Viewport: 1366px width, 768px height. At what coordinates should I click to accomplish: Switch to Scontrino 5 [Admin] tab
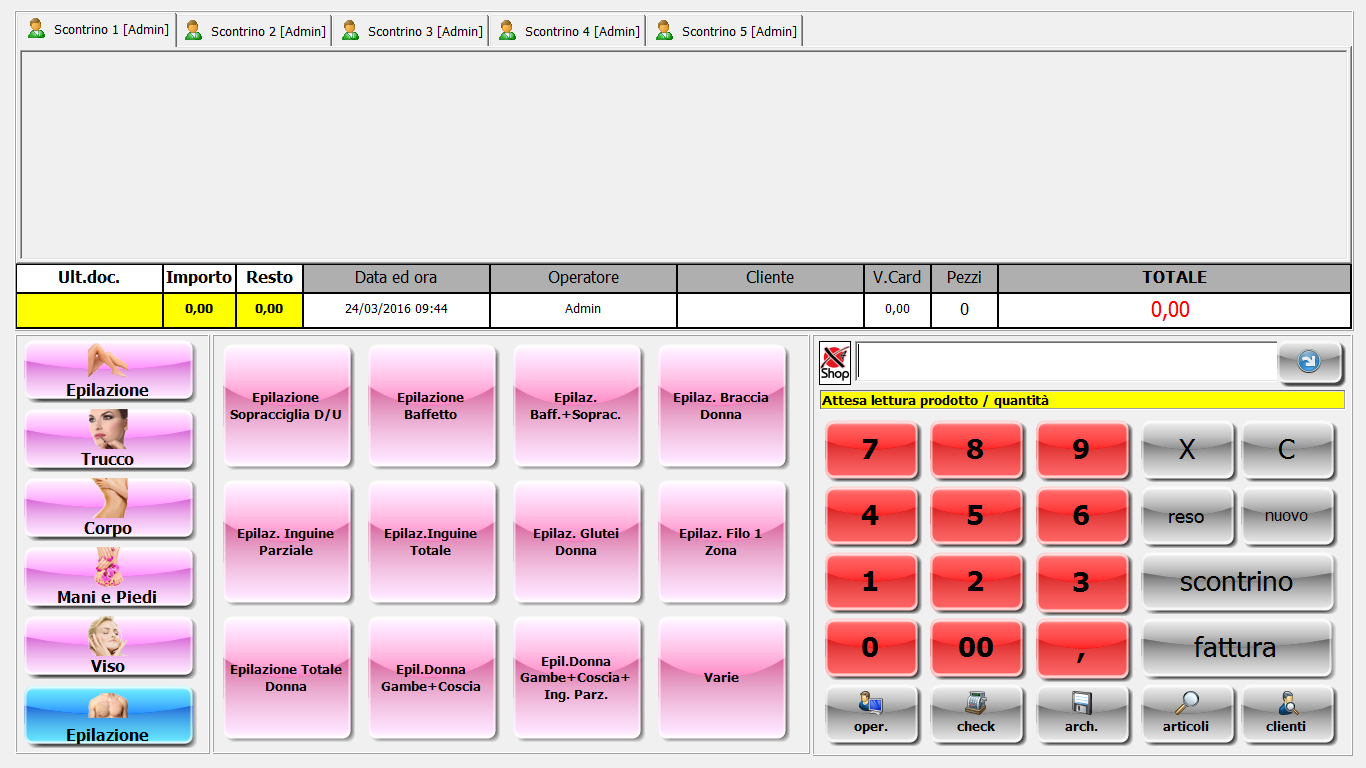[725, 31]
